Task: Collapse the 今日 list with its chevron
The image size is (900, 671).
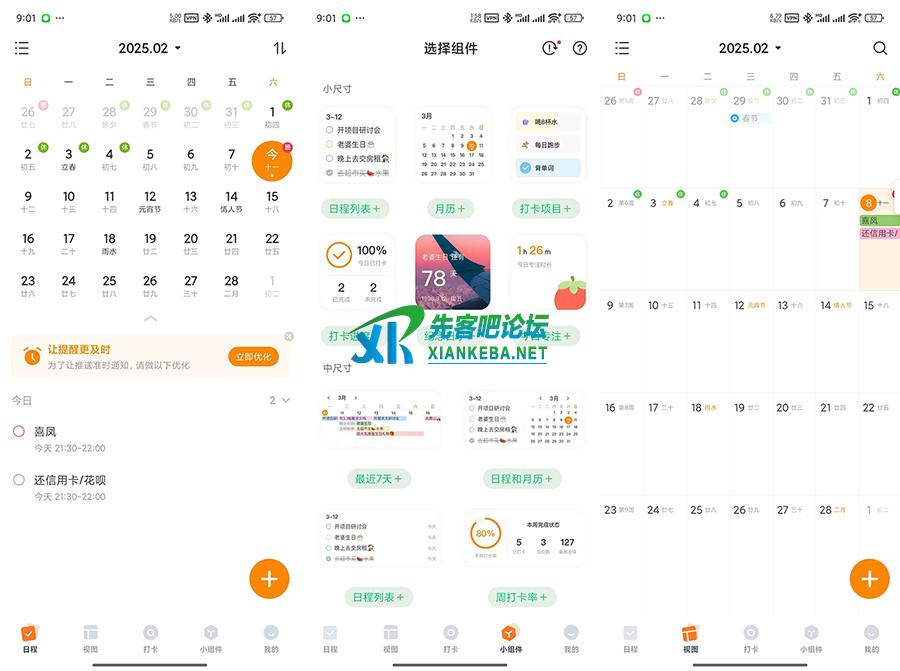Action: (x=286, y=400)
